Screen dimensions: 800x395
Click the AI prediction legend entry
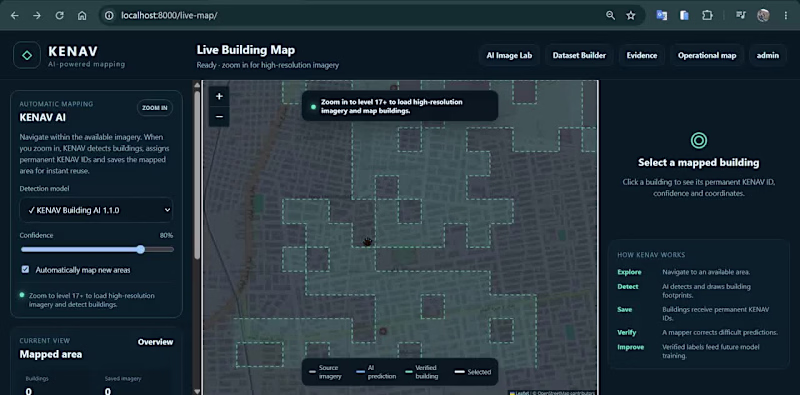(376, 372)
